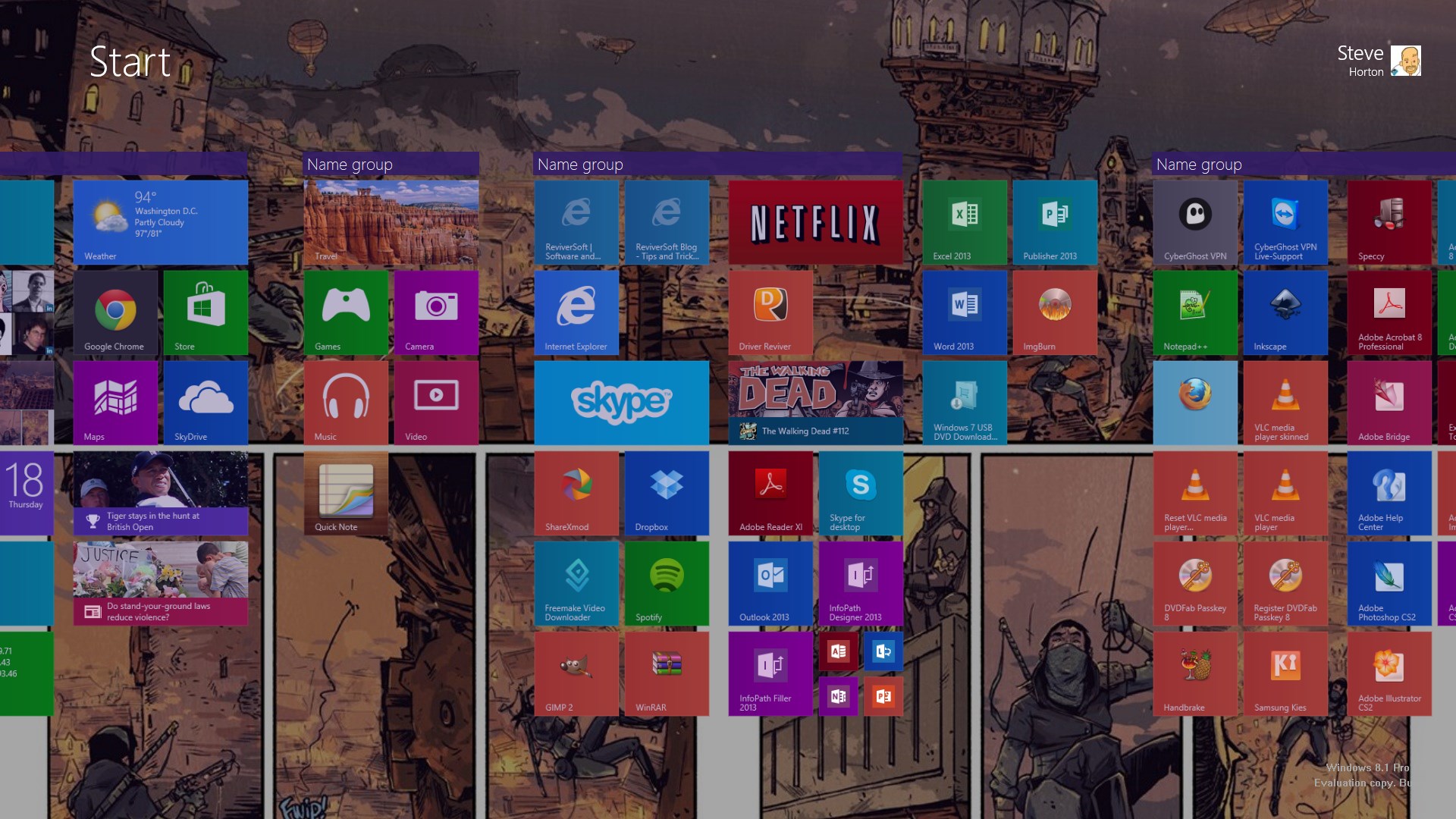This screenshot has height=819, width=1456.
Task: Open the small PowerPoint tile
Action: click(x=883, y=696)
